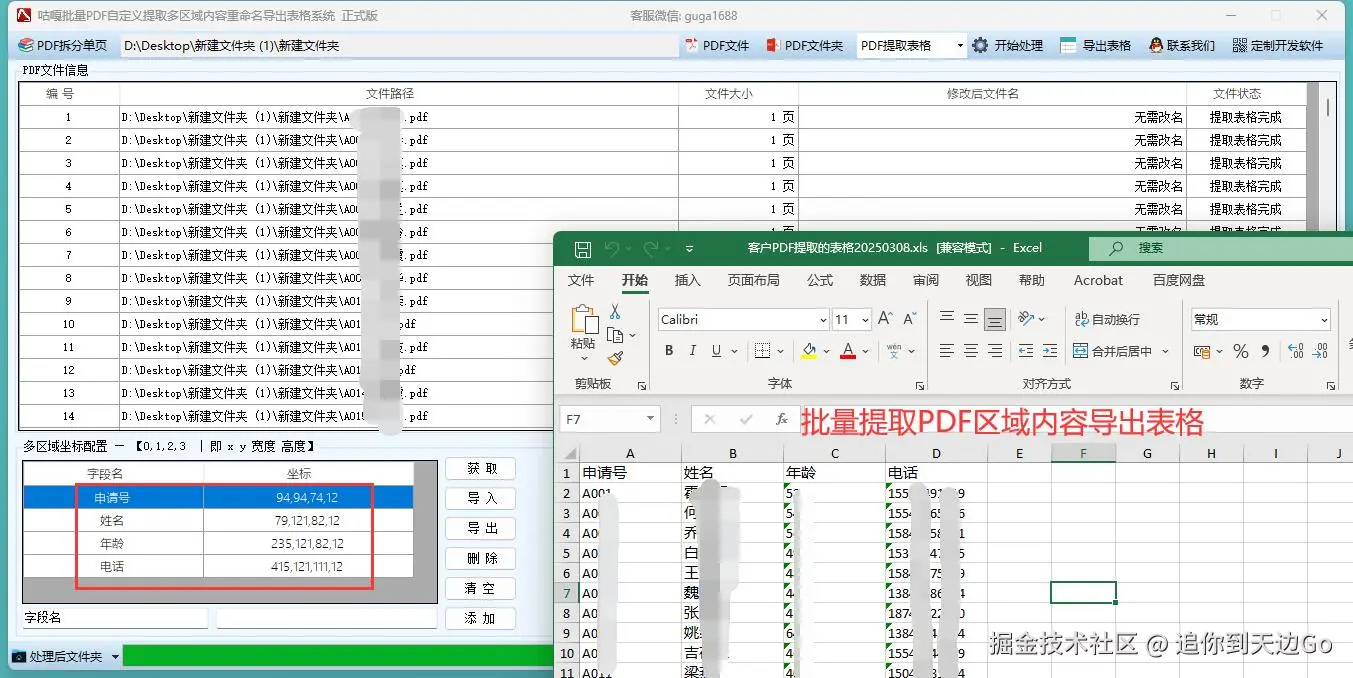Toggle Italic formatting in Excel ribbon
The height and width of the screenshot is (678, 1353).
[692, 351]
